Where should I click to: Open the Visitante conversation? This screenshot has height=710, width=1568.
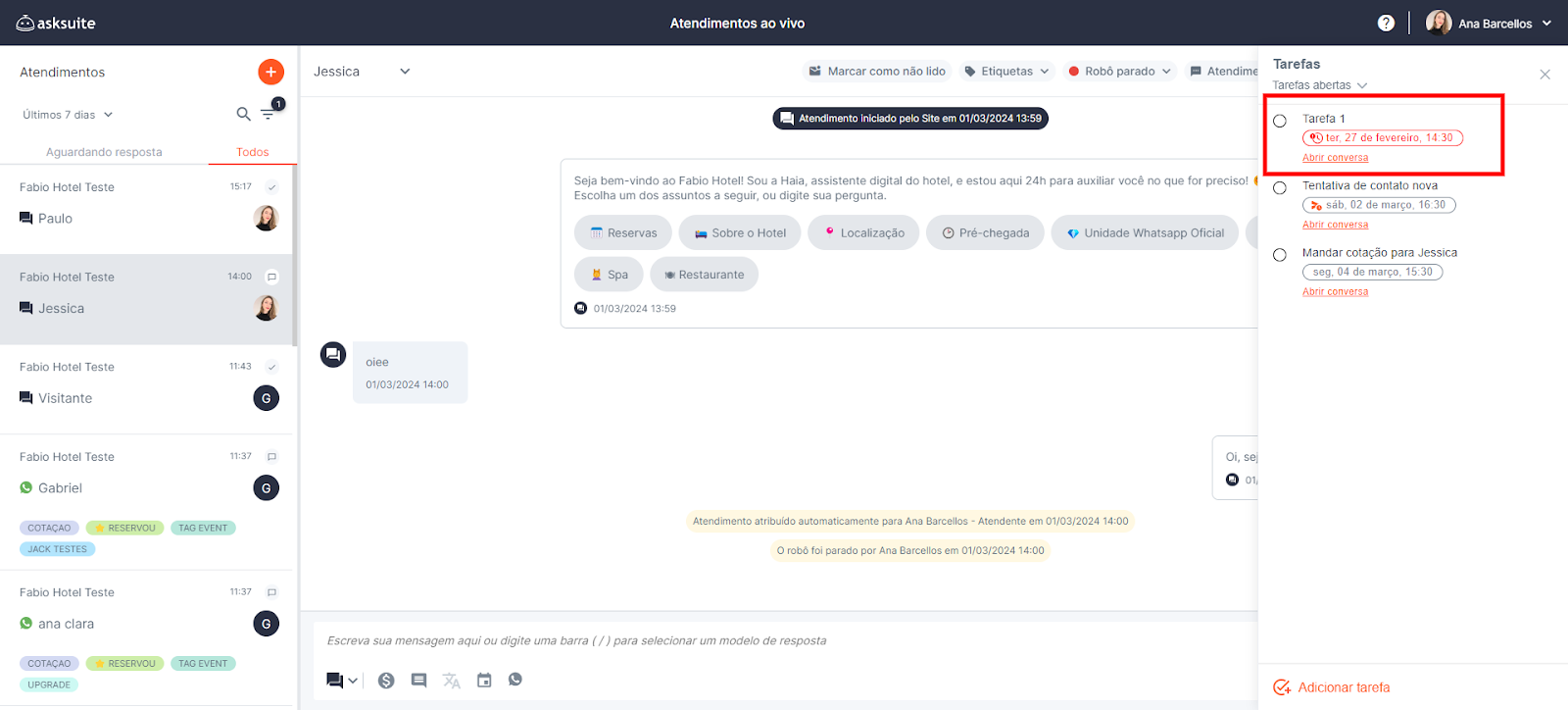[147, 389]
